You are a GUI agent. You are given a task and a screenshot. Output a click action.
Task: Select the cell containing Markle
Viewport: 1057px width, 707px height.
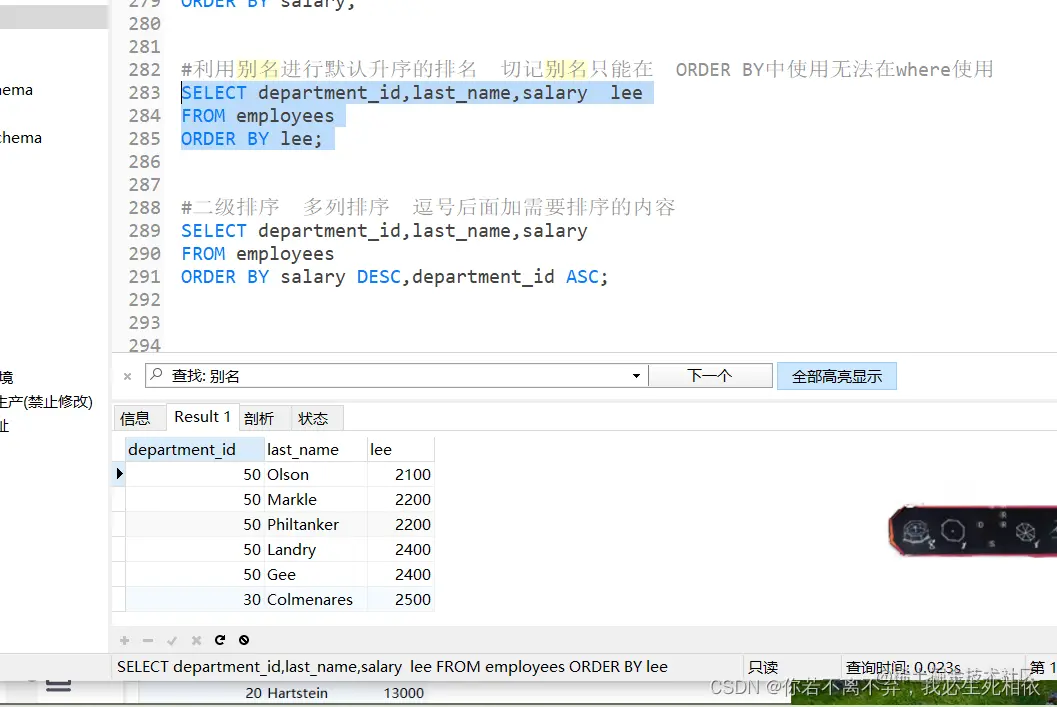tap(315, 499)
